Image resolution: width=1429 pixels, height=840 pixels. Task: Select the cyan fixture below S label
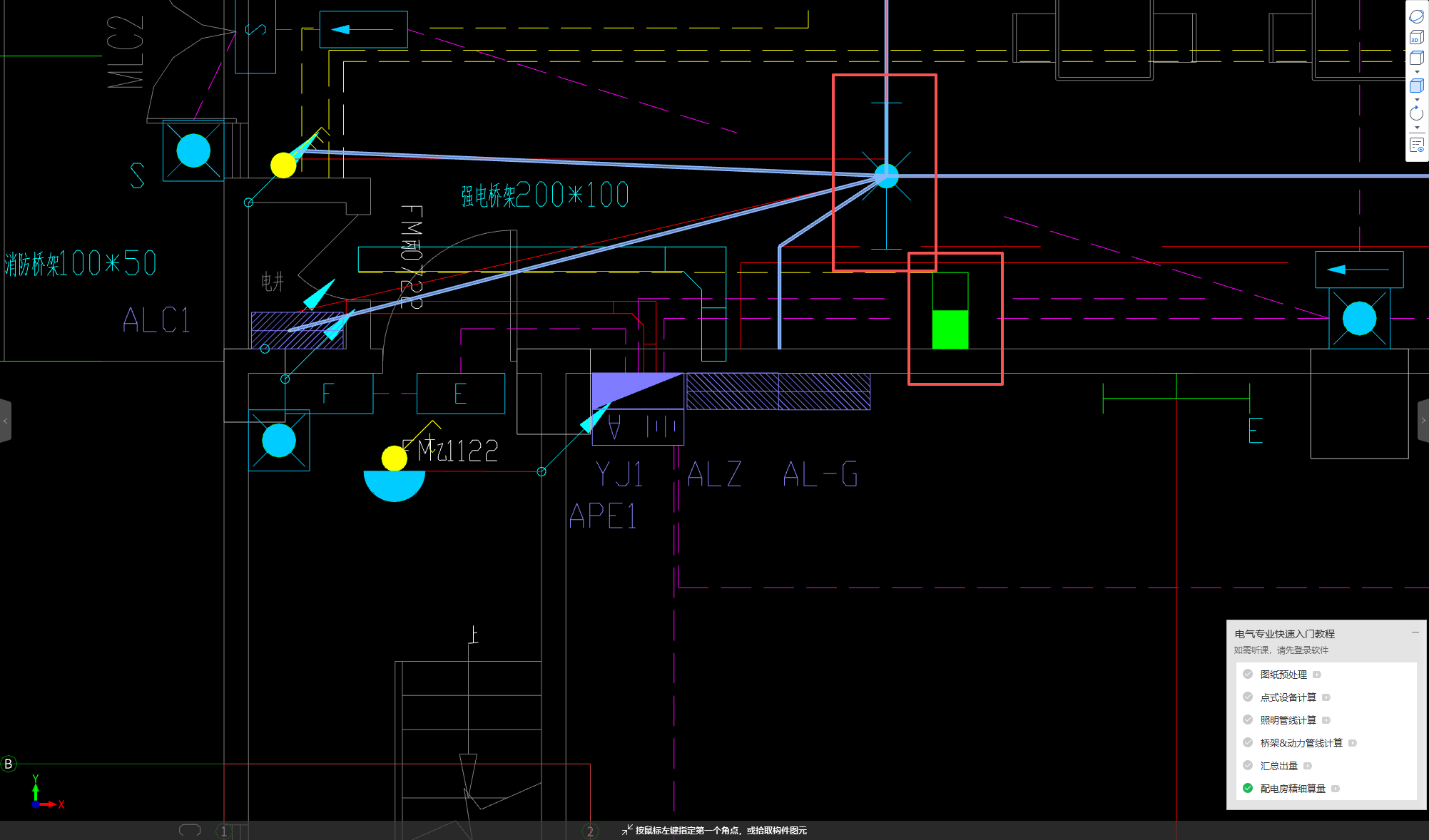click(x=193, y=151)
